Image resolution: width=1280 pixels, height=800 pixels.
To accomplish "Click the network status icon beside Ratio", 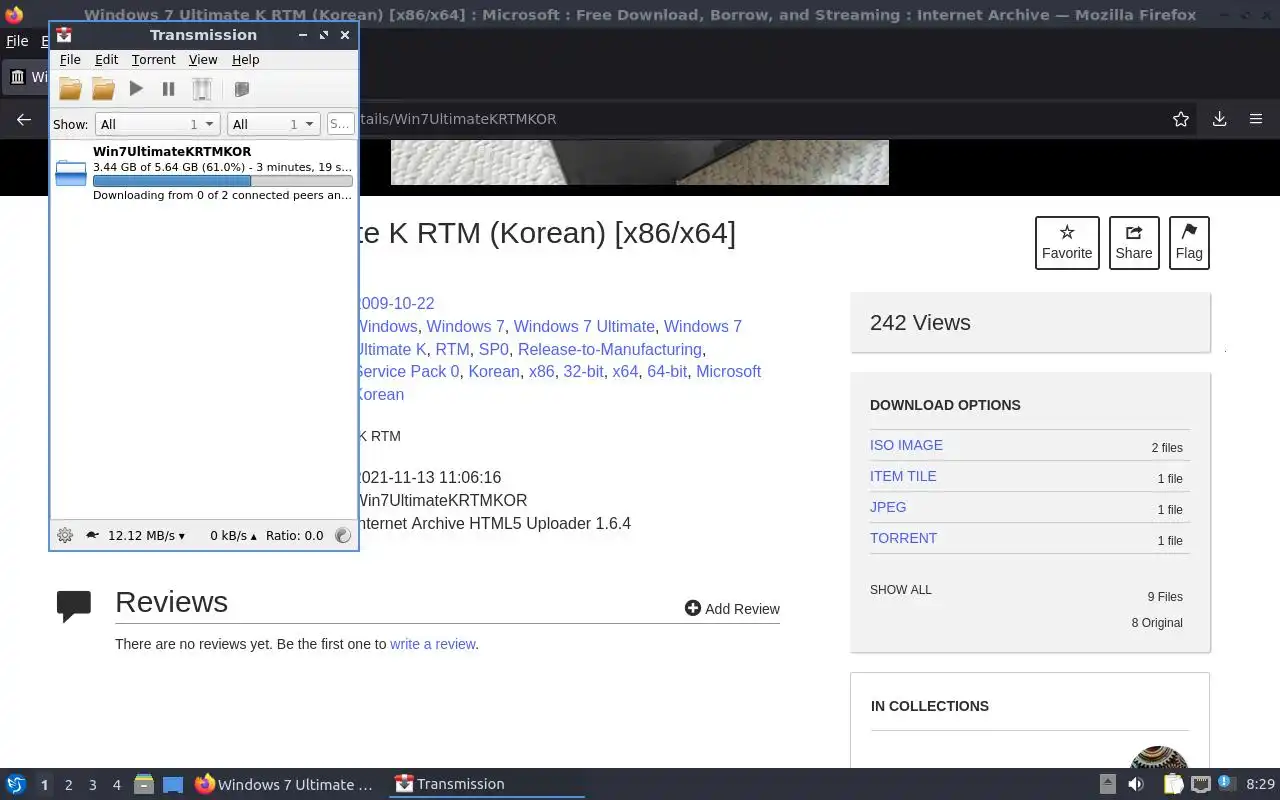I will [343, 535].
